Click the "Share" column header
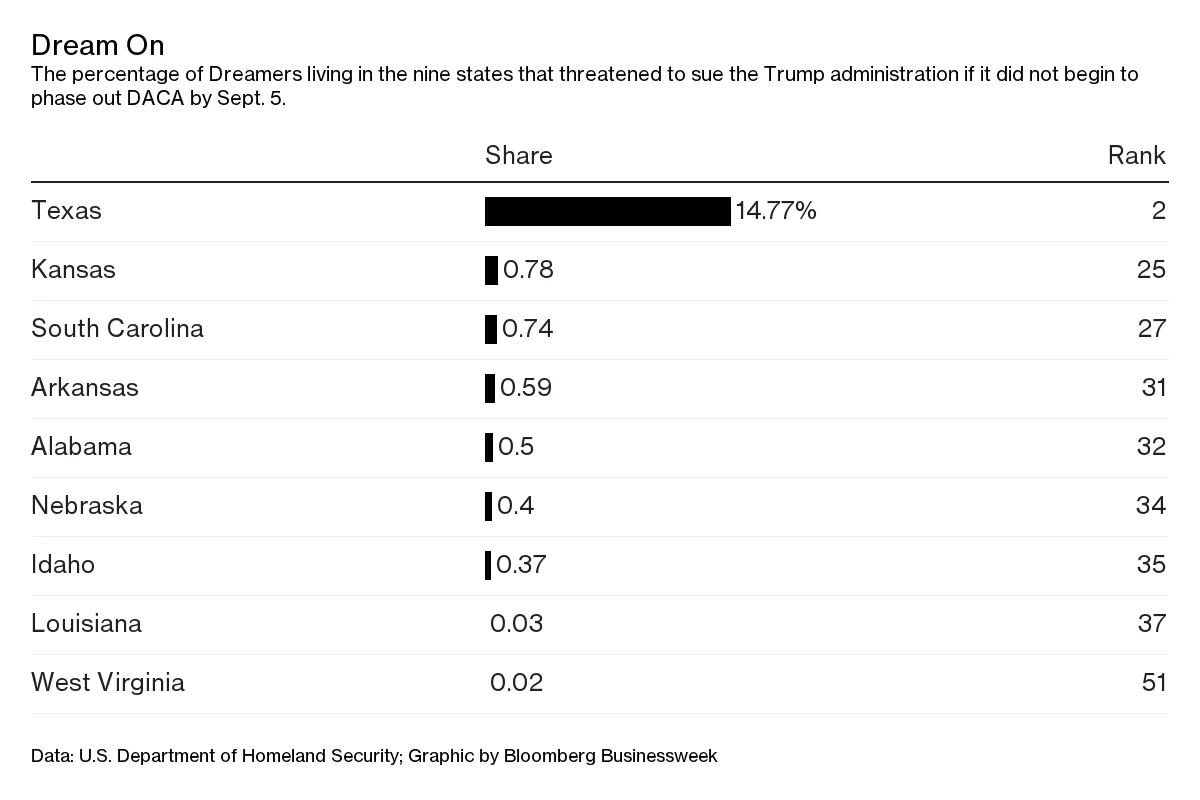The width and height of the screenshot is (1200, 800). 518,155
